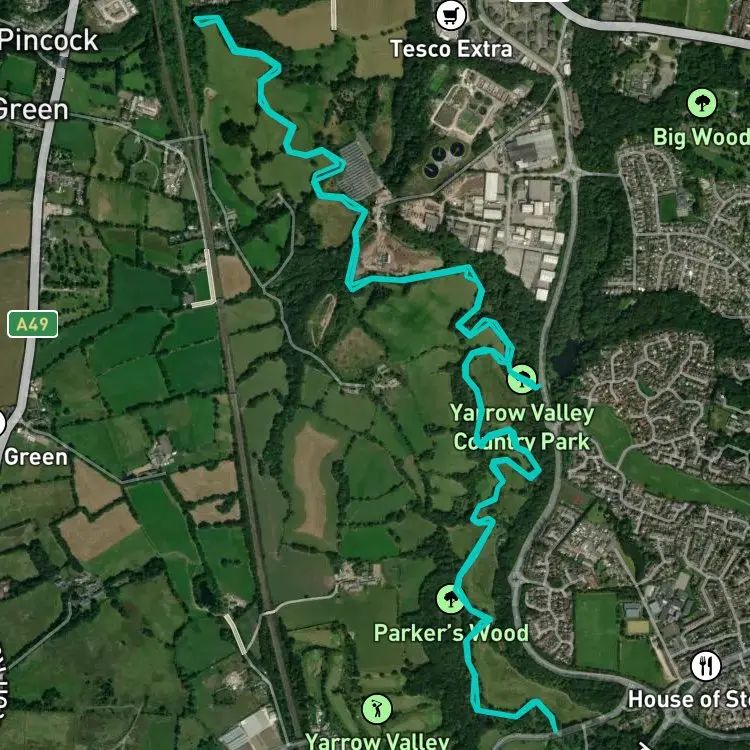This screenshot has height=750, width=750.
Task: Open the Yarrow Valley Country Park tree marker
Action: [521, 379]
